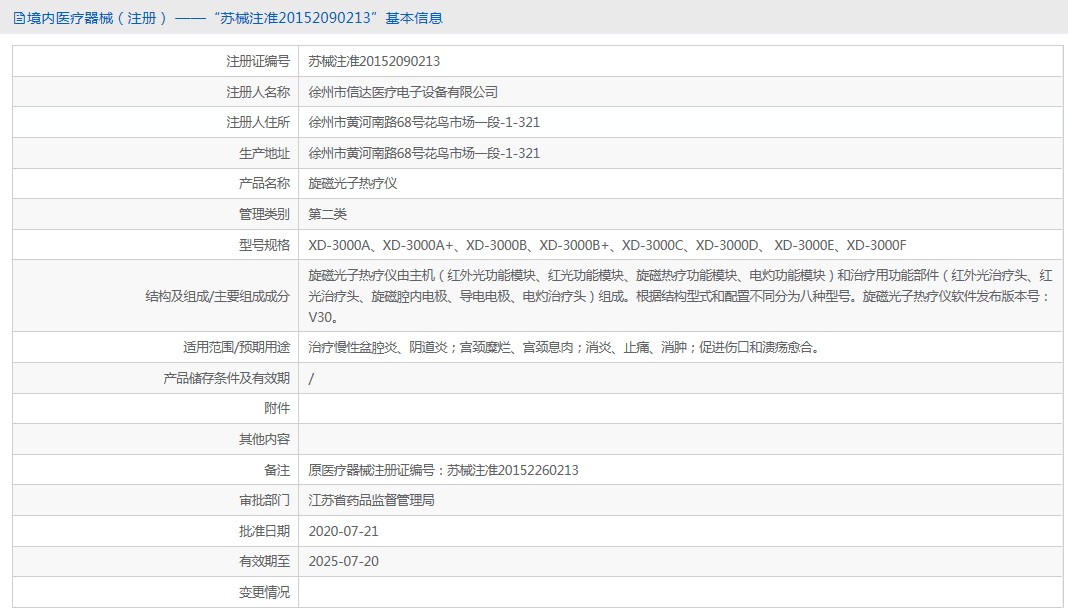Image resolution: width=1068 pixels, height=608 pixels.
Task: Click the label 生产地址
Action: (x=264, y=153)
